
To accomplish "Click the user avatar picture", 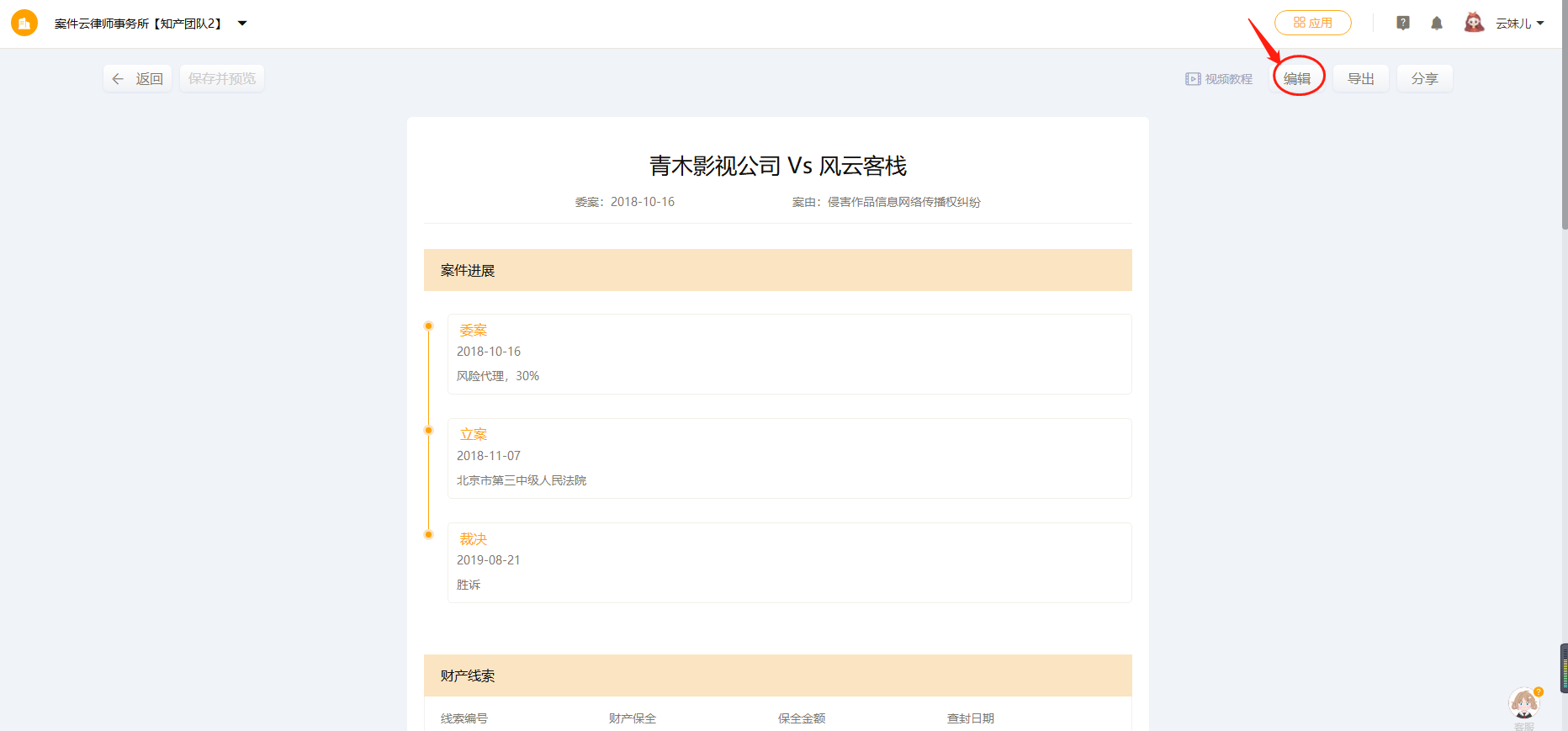I will point(1473,23).
